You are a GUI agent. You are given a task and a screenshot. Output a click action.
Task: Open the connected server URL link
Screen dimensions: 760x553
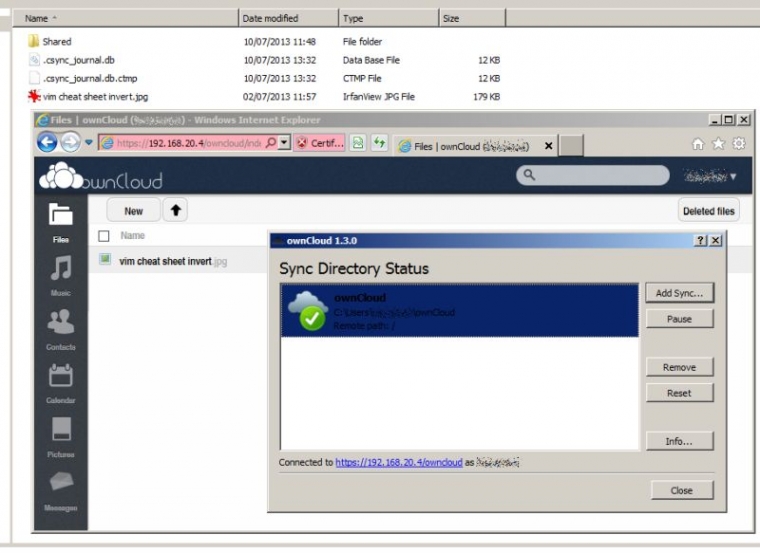click(x=399, y=462)
